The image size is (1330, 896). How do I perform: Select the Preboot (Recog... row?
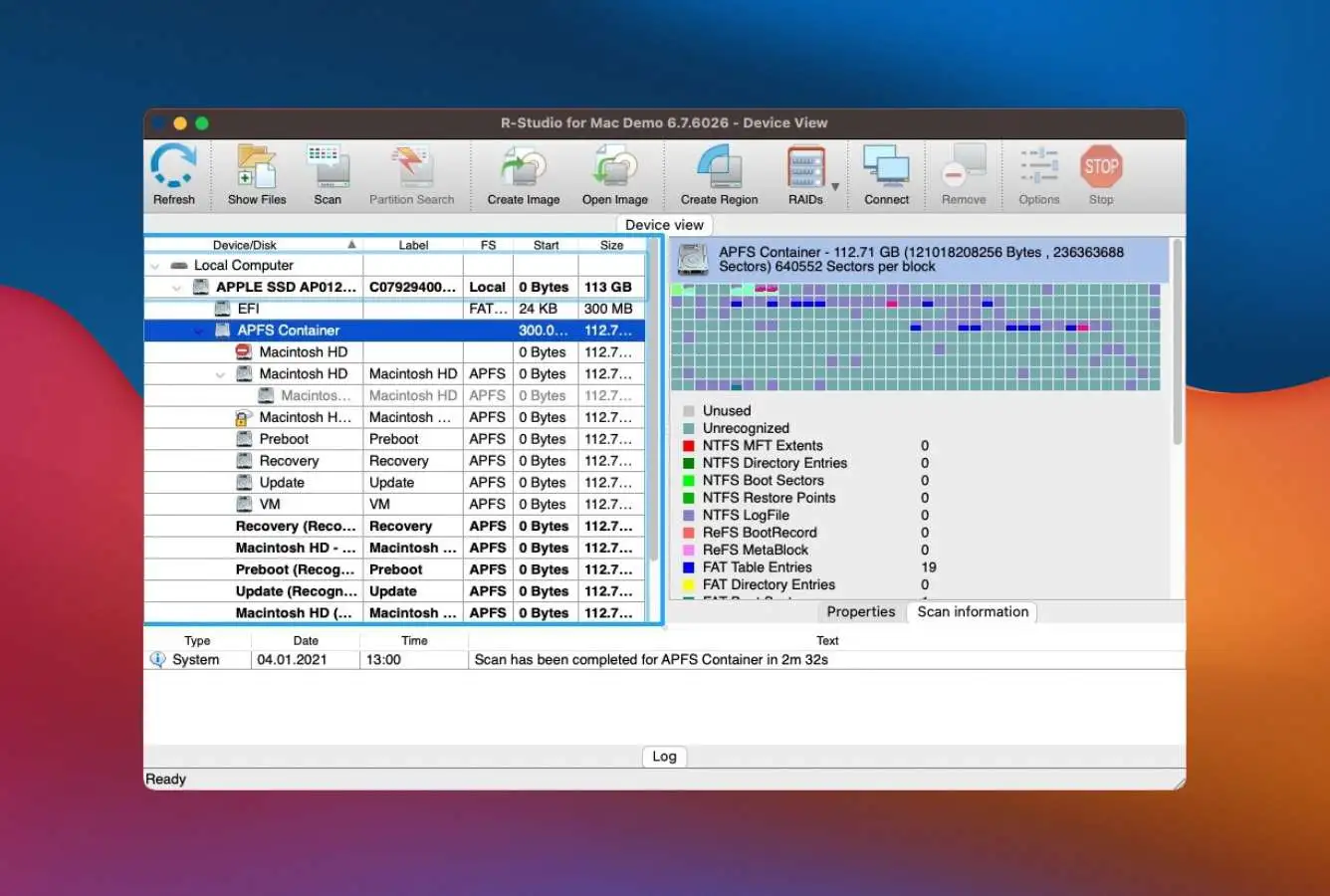click(395, 569)
